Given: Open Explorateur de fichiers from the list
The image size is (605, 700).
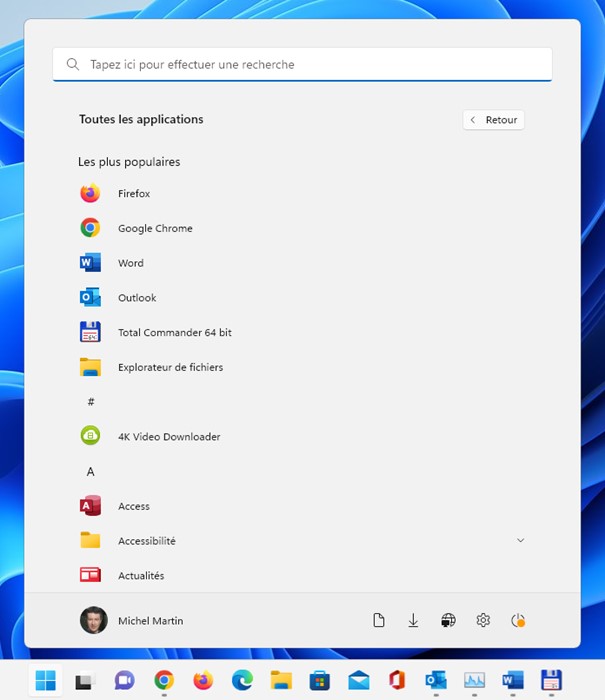Looking at the screenshot, I should tap(170, 367).
